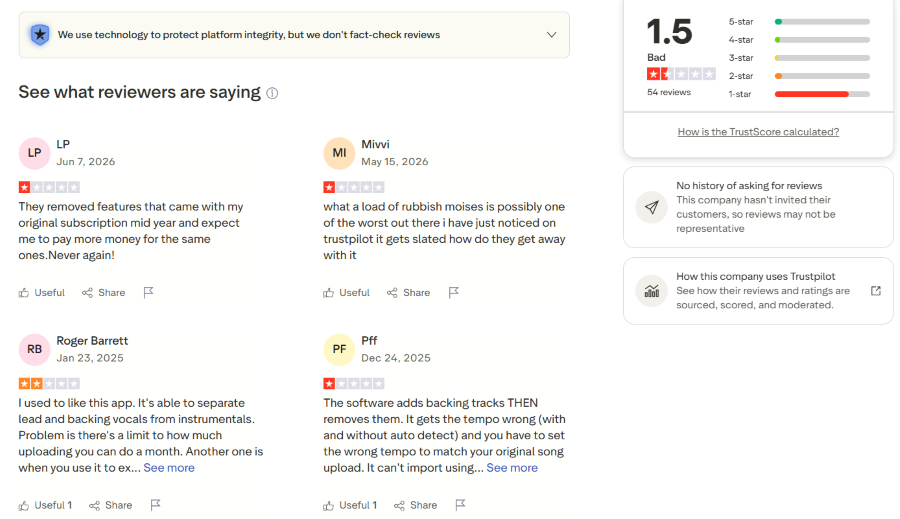900x519 pixels.
Task: Click Pff's one-star rating
Action: coord(354,384)
